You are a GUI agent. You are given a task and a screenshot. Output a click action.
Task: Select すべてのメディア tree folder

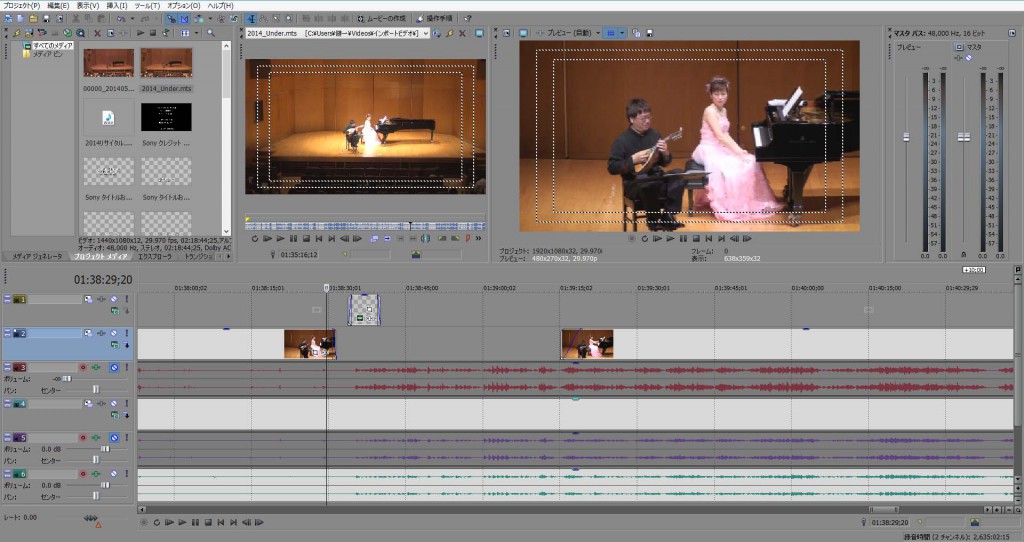(52, 46)
